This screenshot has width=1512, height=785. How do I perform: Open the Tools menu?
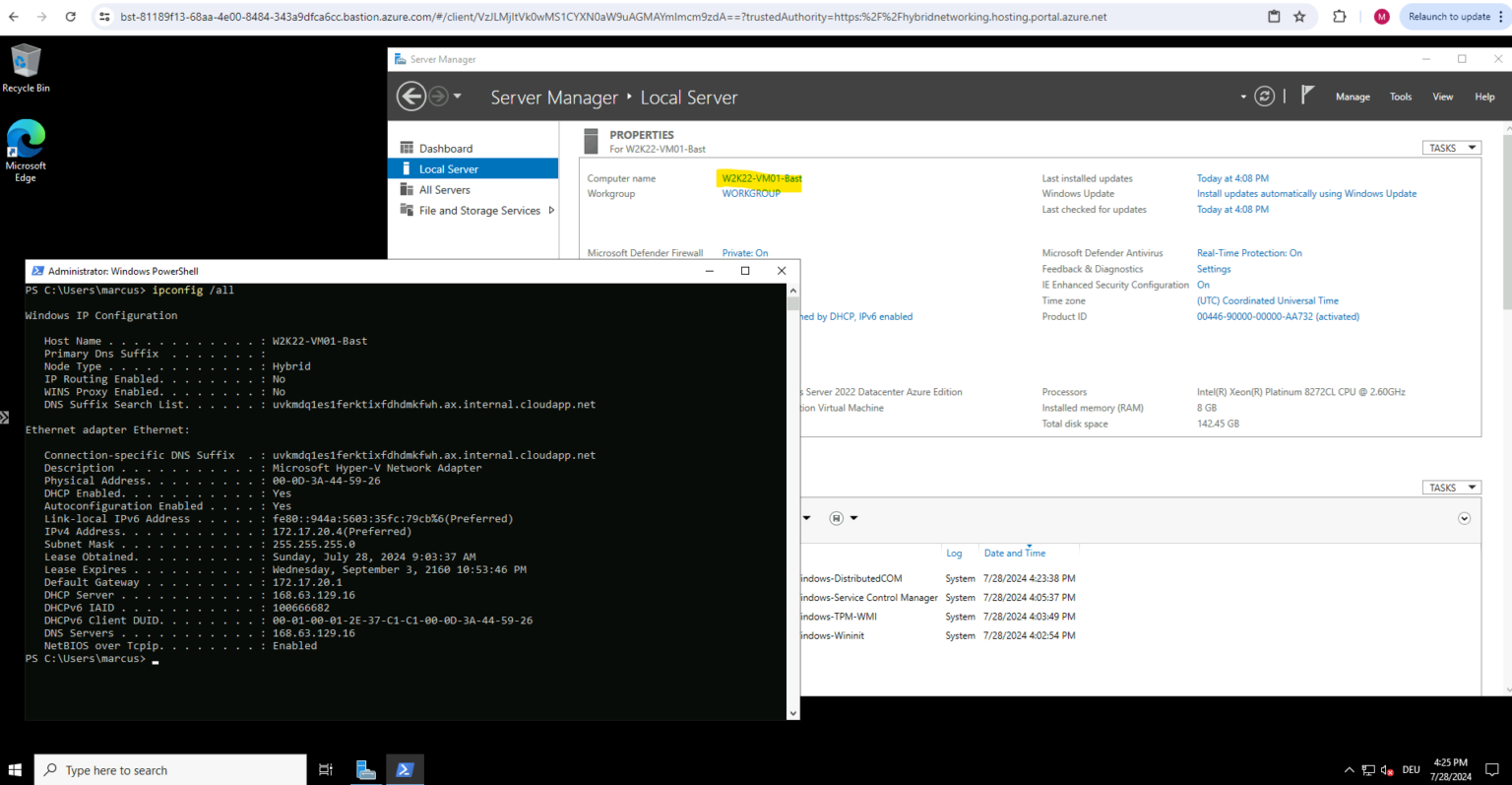click(1401, 97)
